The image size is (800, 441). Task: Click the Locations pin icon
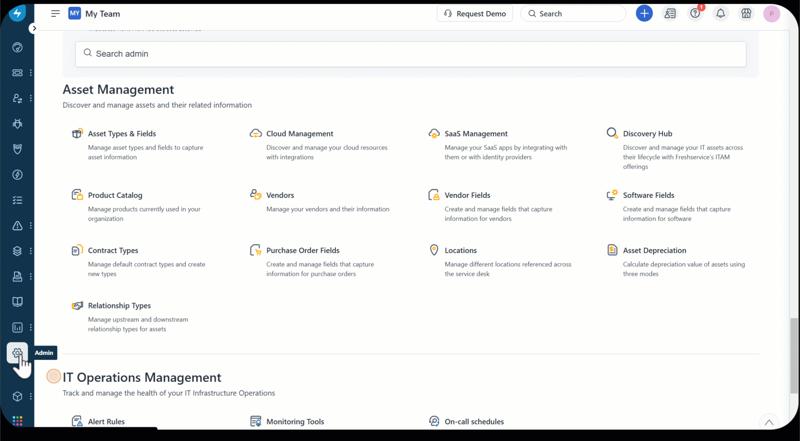click(x=434, y=250)
